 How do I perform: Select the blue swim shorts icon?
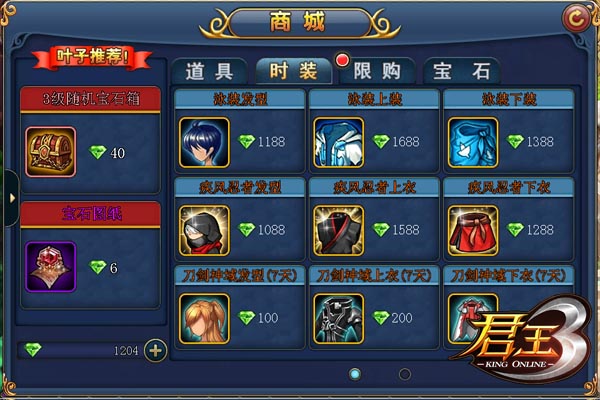[x=473, y=142]
